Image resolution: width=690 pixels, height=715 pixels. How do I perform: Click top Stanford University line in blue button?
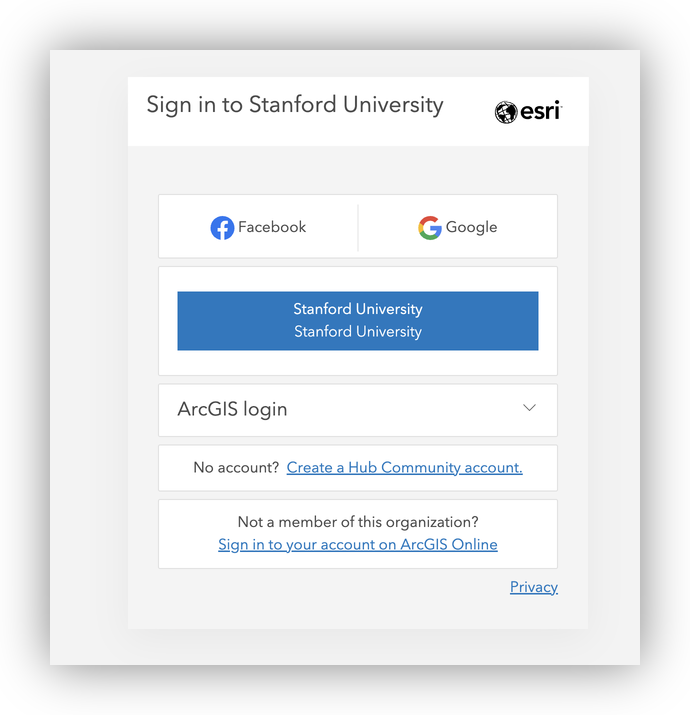358,309
